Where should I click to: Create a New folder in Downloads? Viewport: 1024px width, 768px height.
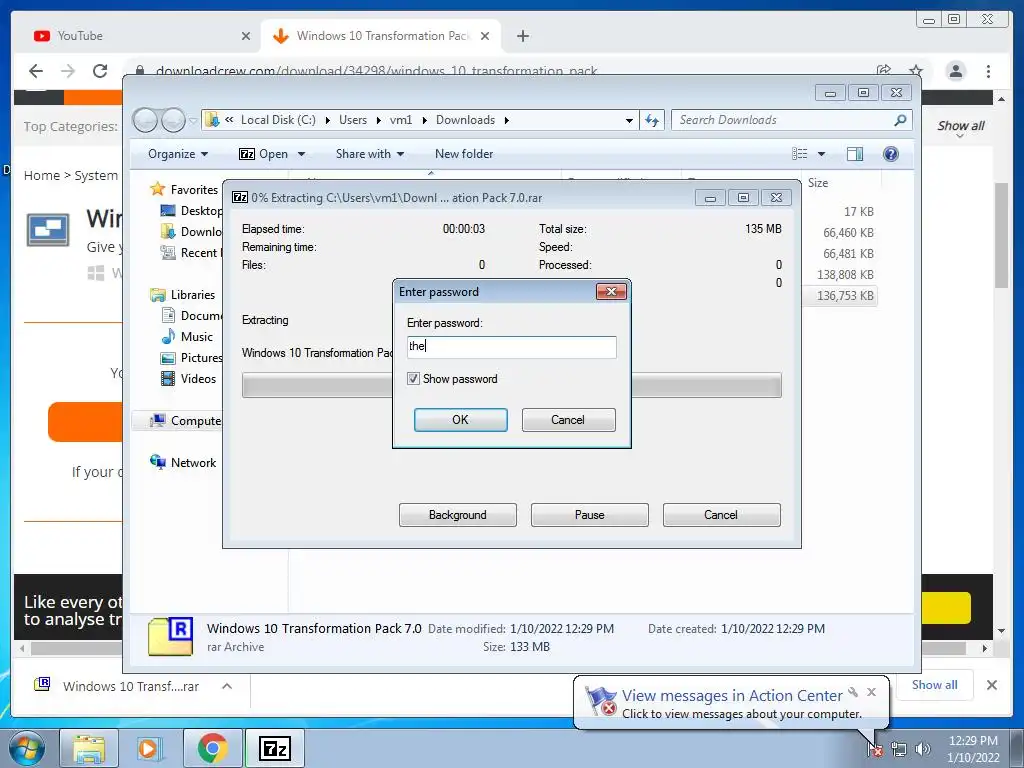464,154
